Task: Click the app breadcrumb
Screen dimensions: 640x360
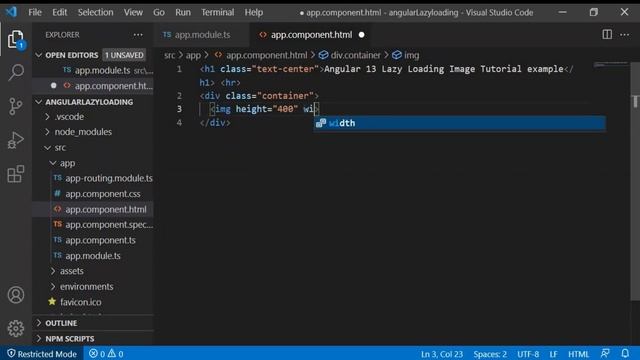Action: tap(193, 55)
